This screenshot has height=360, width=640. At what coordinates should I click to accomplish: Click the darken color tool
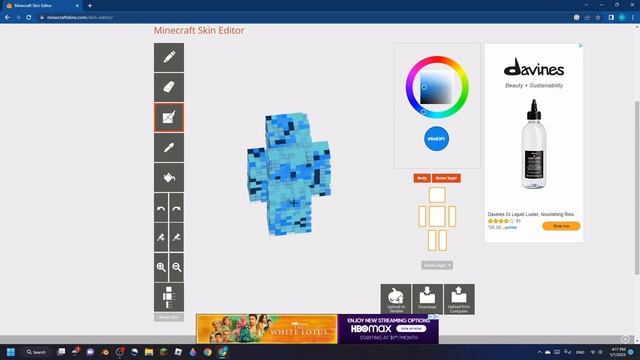click(176, 237)
